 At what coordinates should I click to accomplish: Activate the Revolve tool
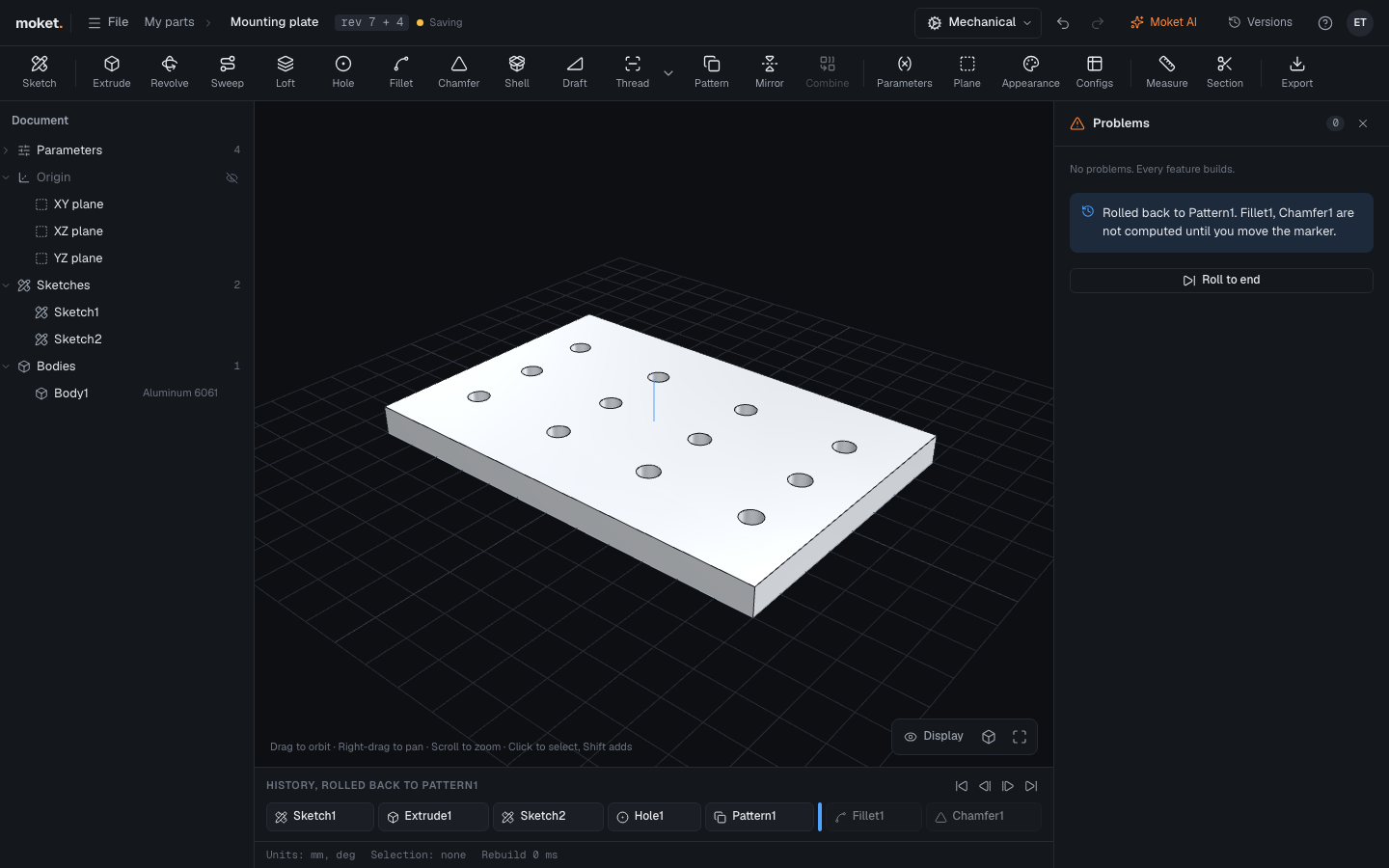[x=170, y=72]
